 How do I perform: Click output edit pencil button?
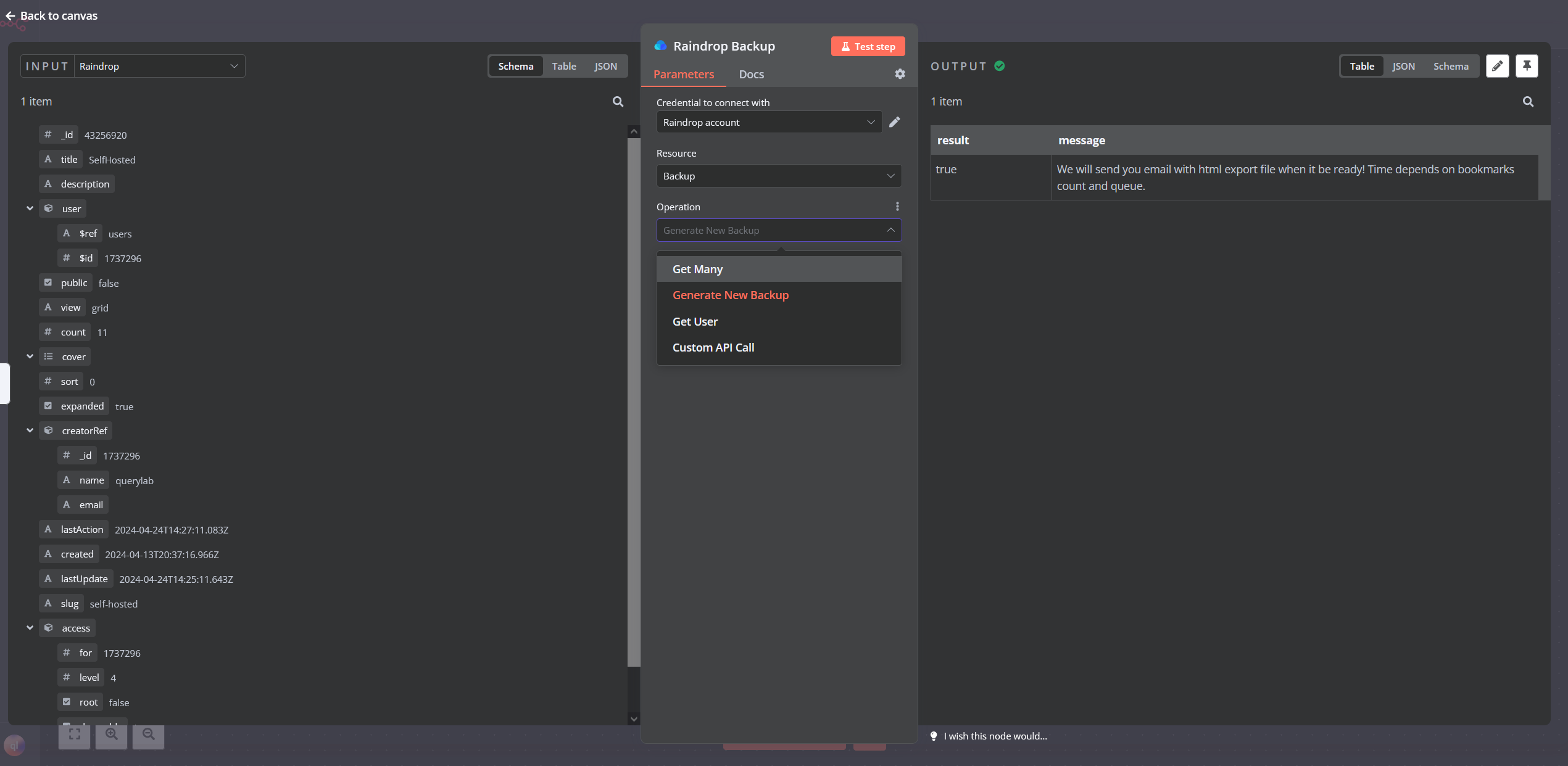[x=1497, y=66]
